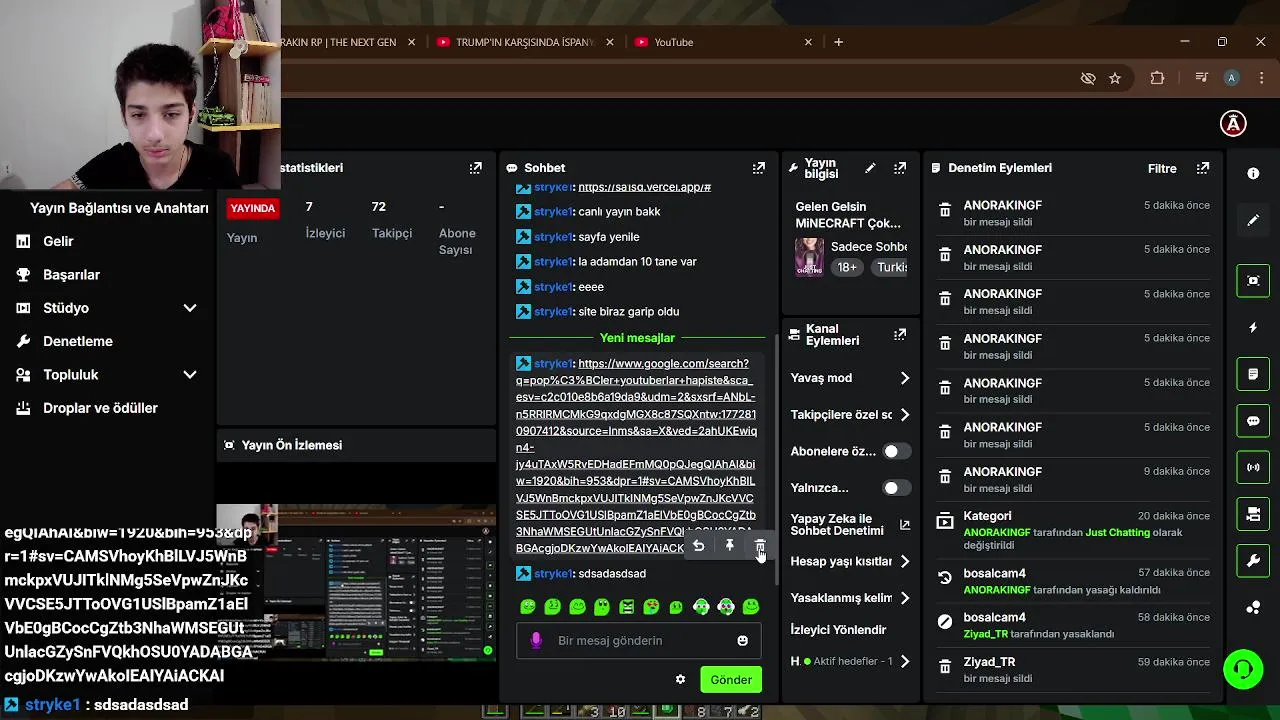Expand Aktif hedefler row
The image size is (1280, 720).
[x=850, y=661]
